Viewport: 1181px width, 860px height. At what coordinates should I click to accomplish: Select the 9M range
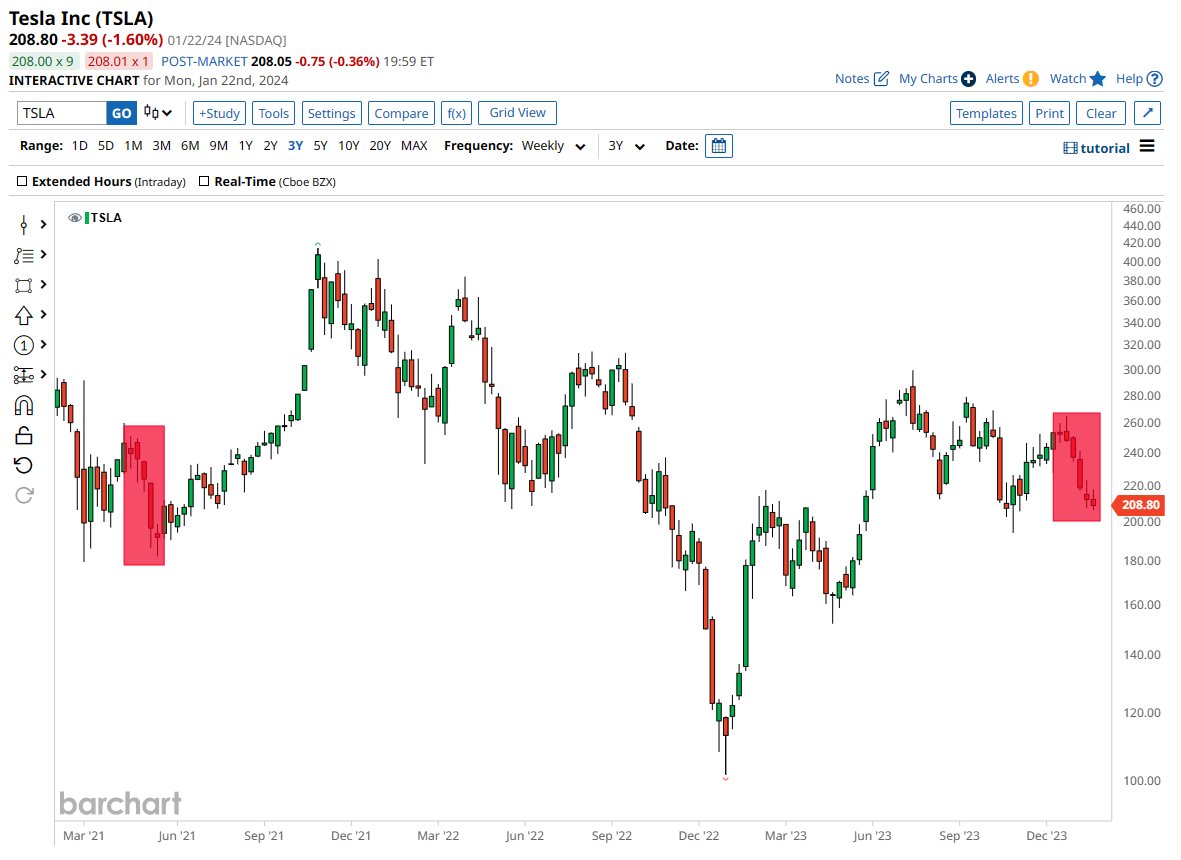218,146
